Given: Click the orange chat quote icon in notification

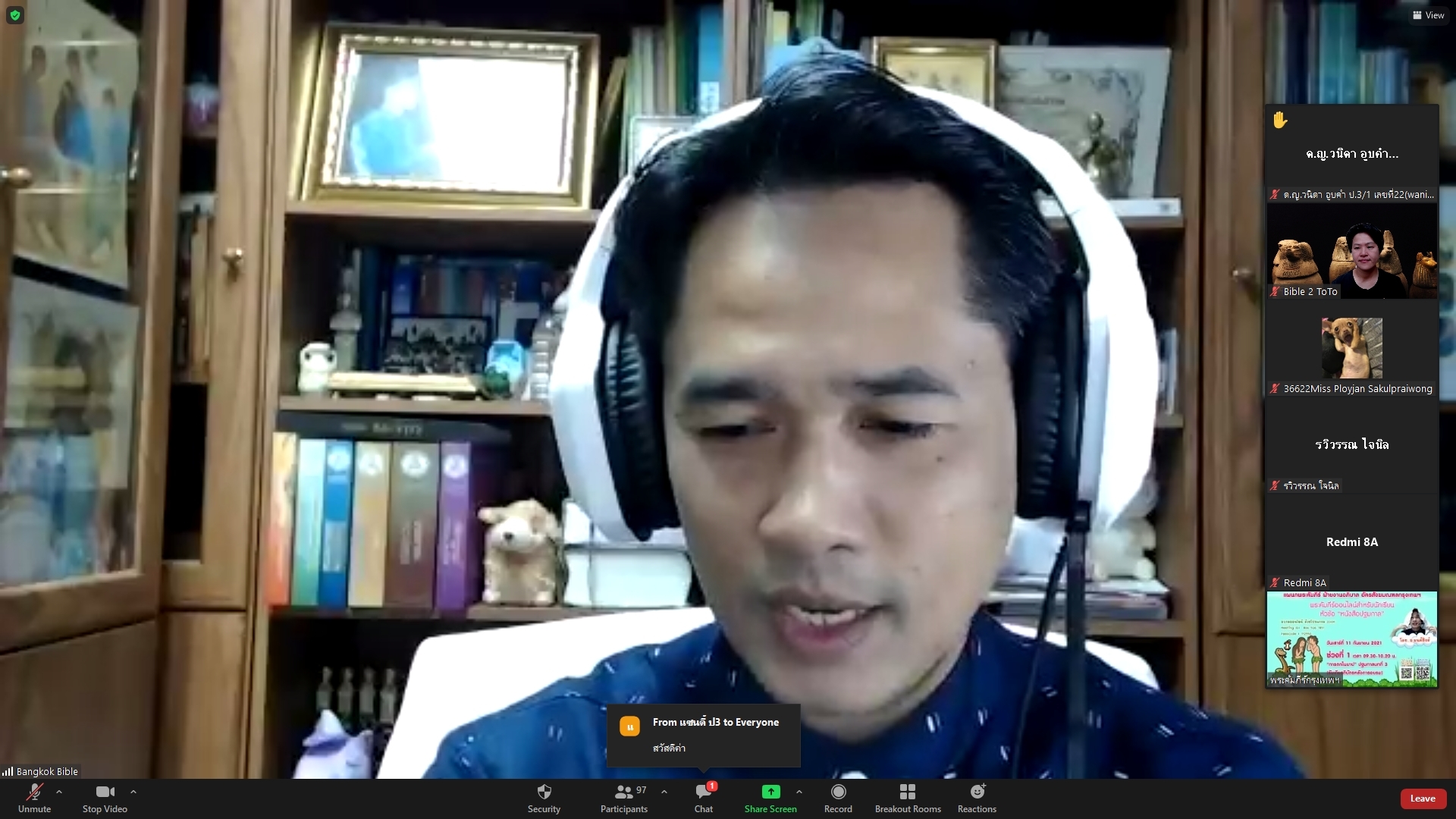Looking at the screenshot, I should pyautogui.click(x=629, y=726).
